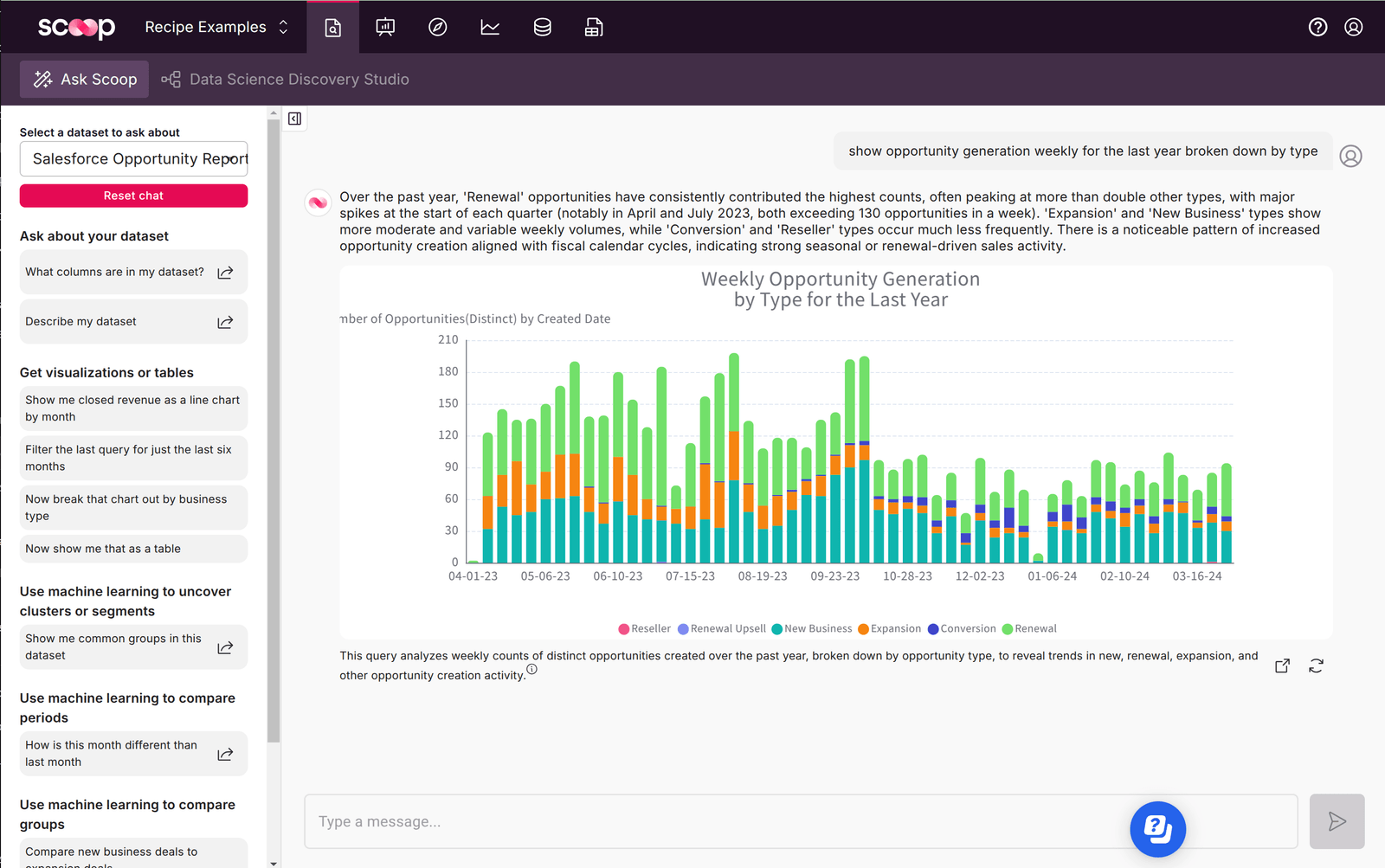1385x868 pixels.
Task: Click the 'Describe my dataset' suggestion
Action: [x=133, y=321]
